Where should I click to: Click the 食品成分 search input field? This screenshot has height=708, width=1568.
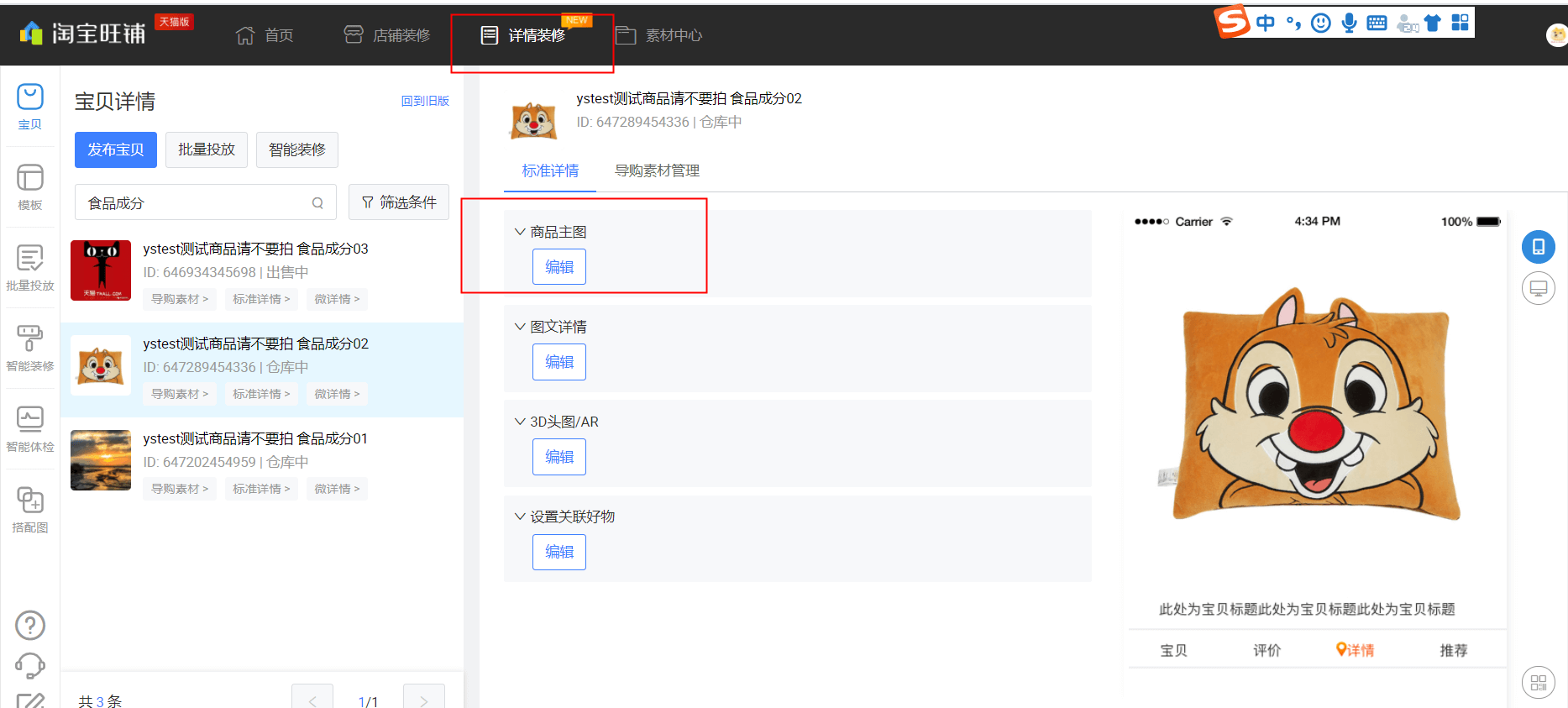coord(206,202)
